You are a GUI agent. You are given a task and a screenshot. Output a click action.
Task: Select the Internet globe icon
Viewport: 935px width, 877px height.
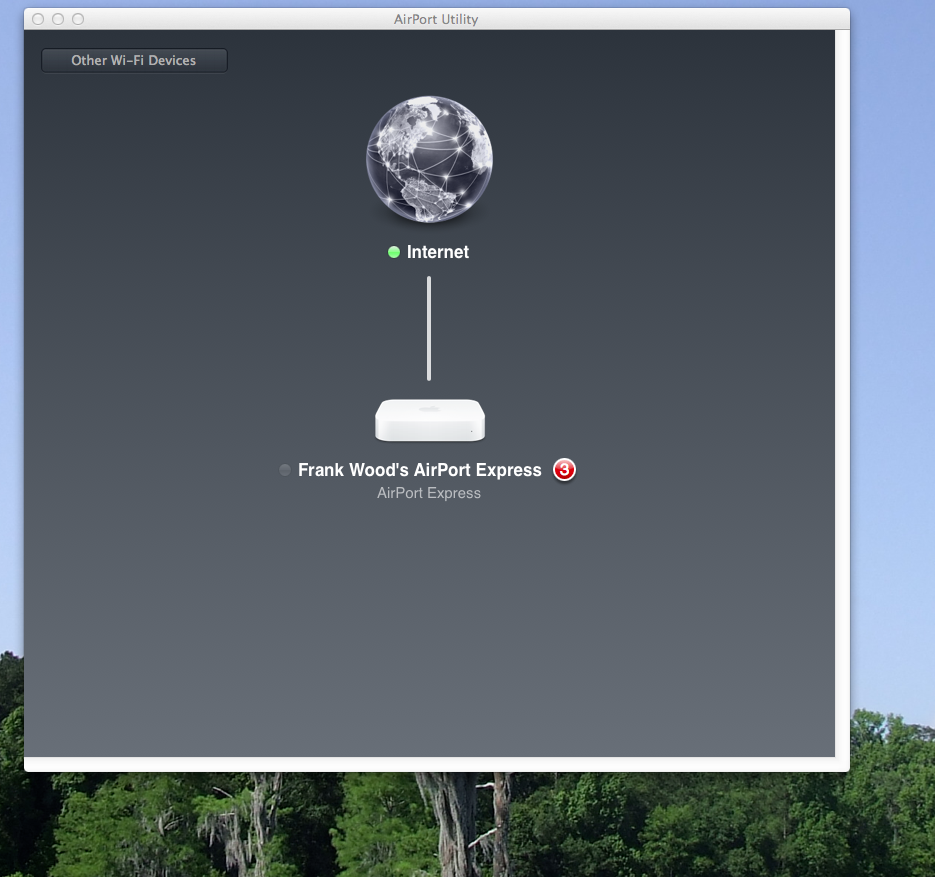click(429, 159)
